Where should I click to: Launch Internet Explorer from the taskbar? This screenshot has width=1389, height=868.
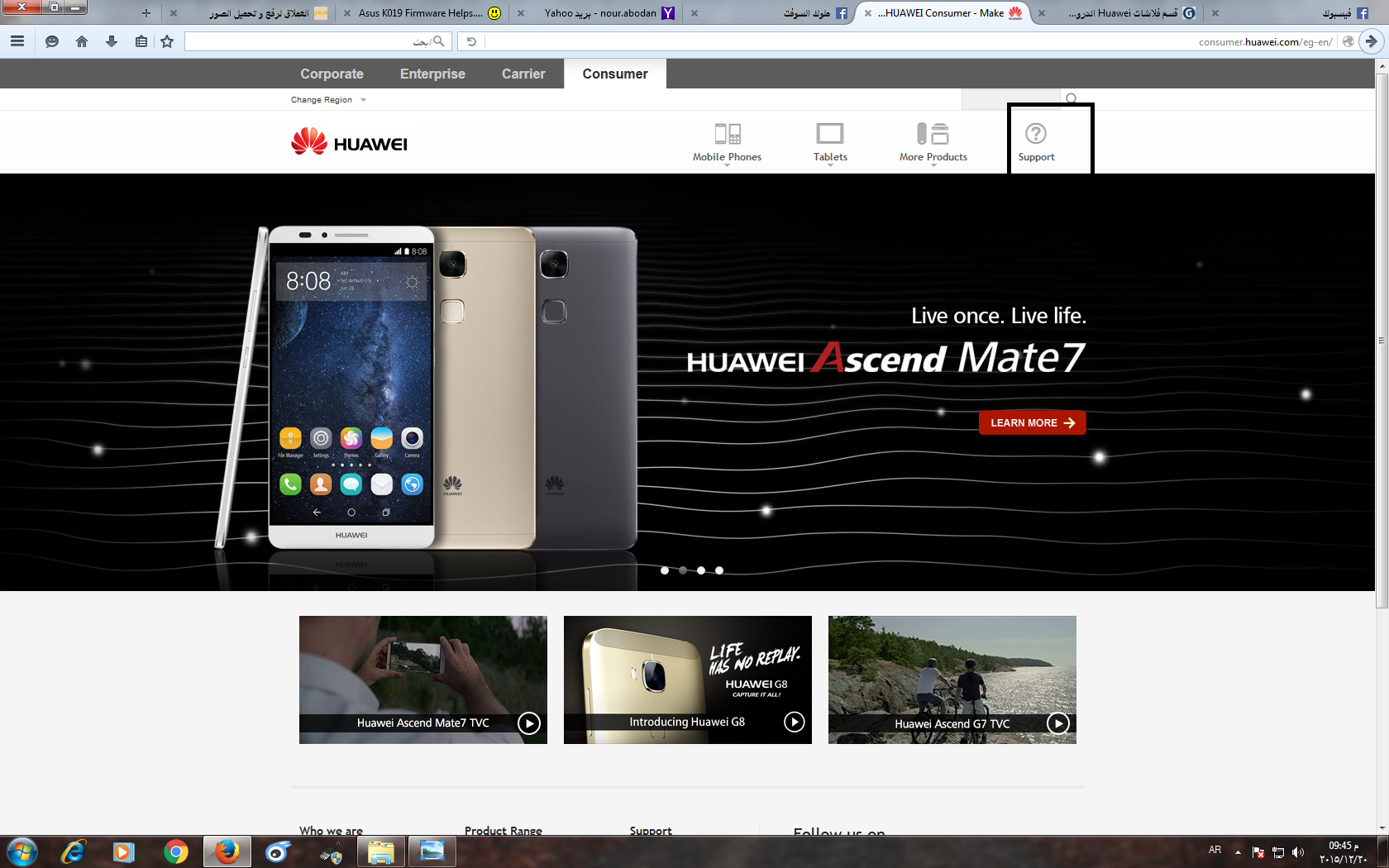tap(74, 851)
